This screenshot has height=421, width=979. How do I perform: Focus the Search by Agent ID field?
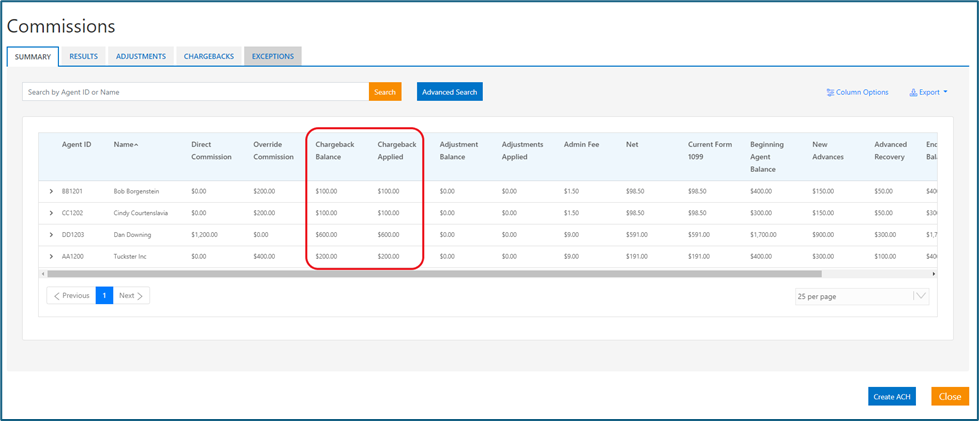click(195, 92)
